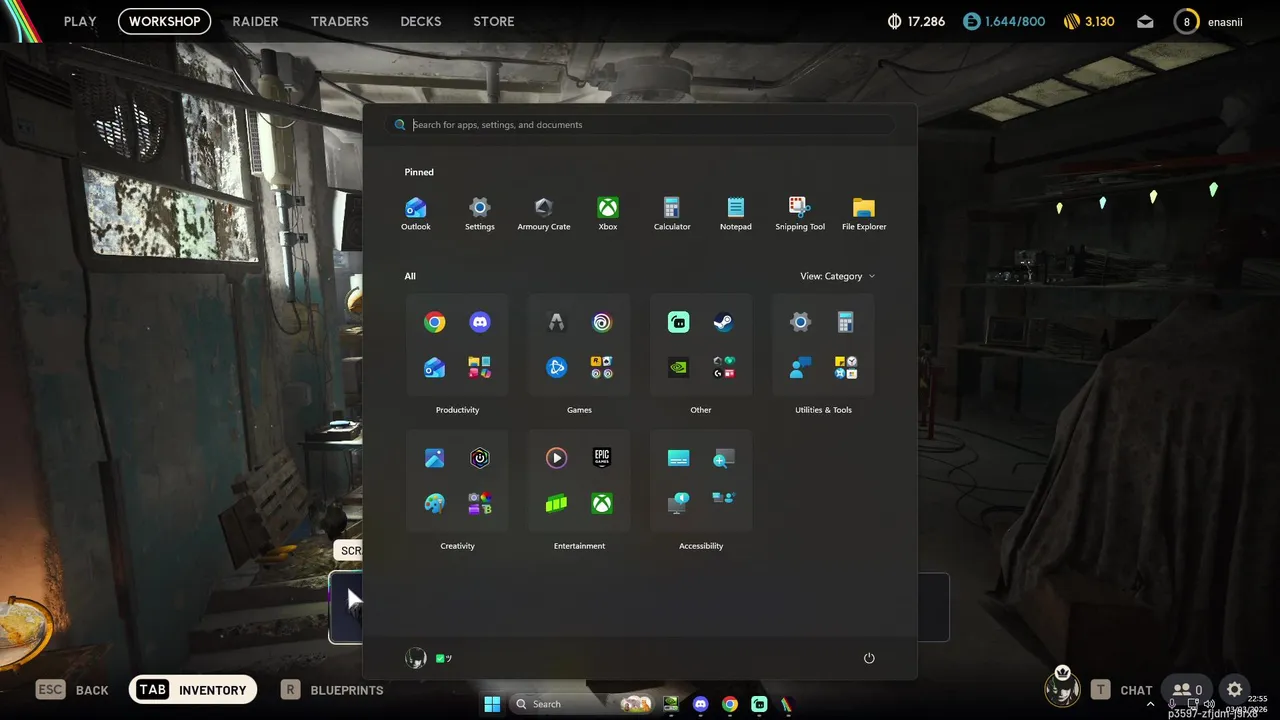Viewport: 1280px width, 720px height.
Task: Click 1,644/800 currency counter
Action: [x=1004, y=21]
